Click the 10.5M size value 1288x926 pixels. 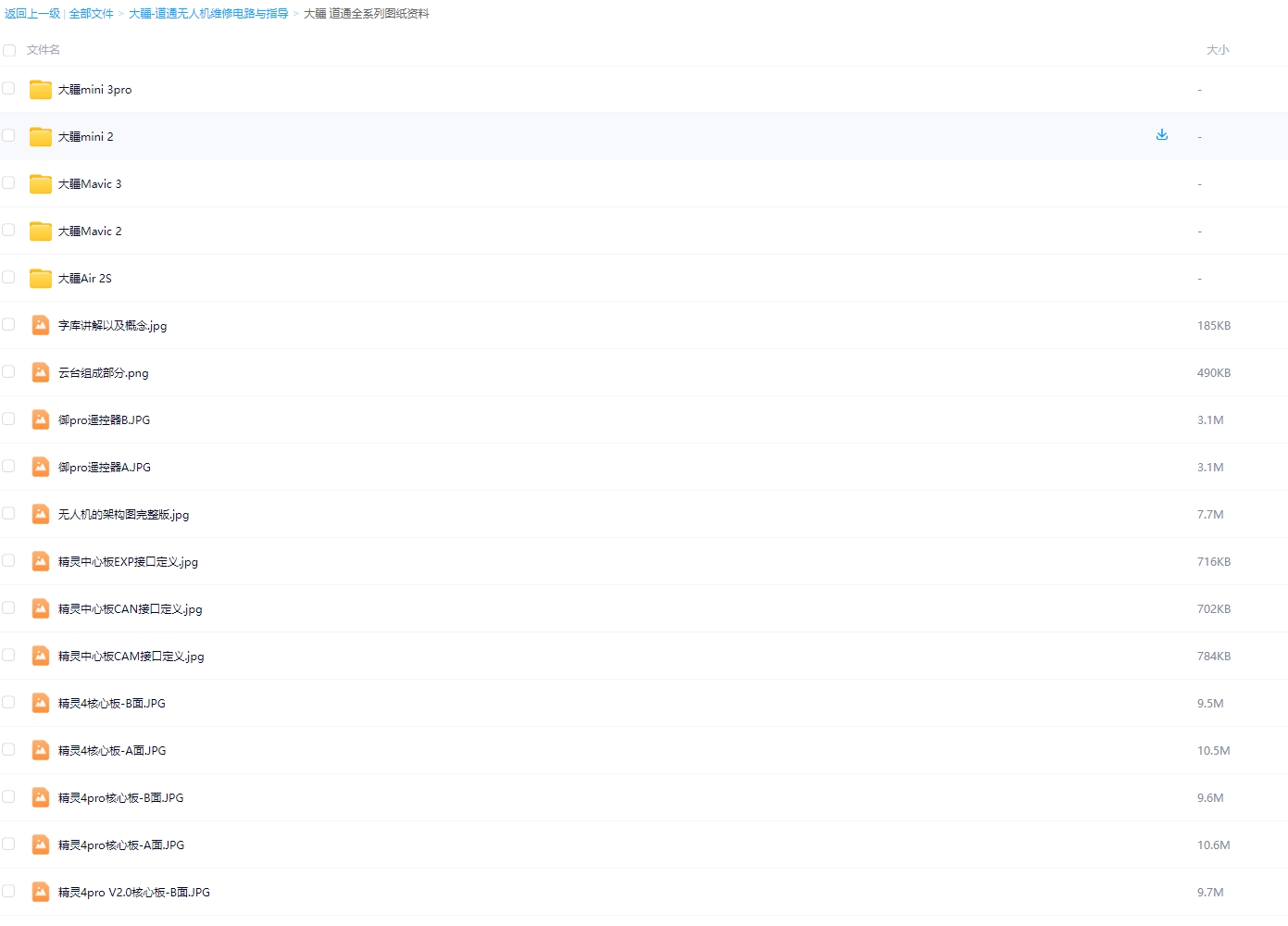click(1214, 751)
